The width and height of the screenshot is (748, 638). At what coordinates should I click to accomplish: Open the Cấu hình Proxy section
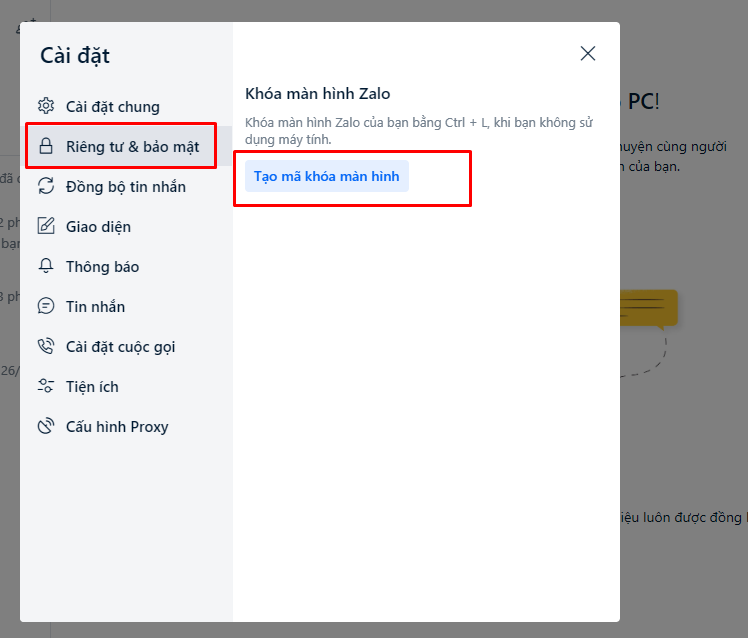(x=117, y=427)
